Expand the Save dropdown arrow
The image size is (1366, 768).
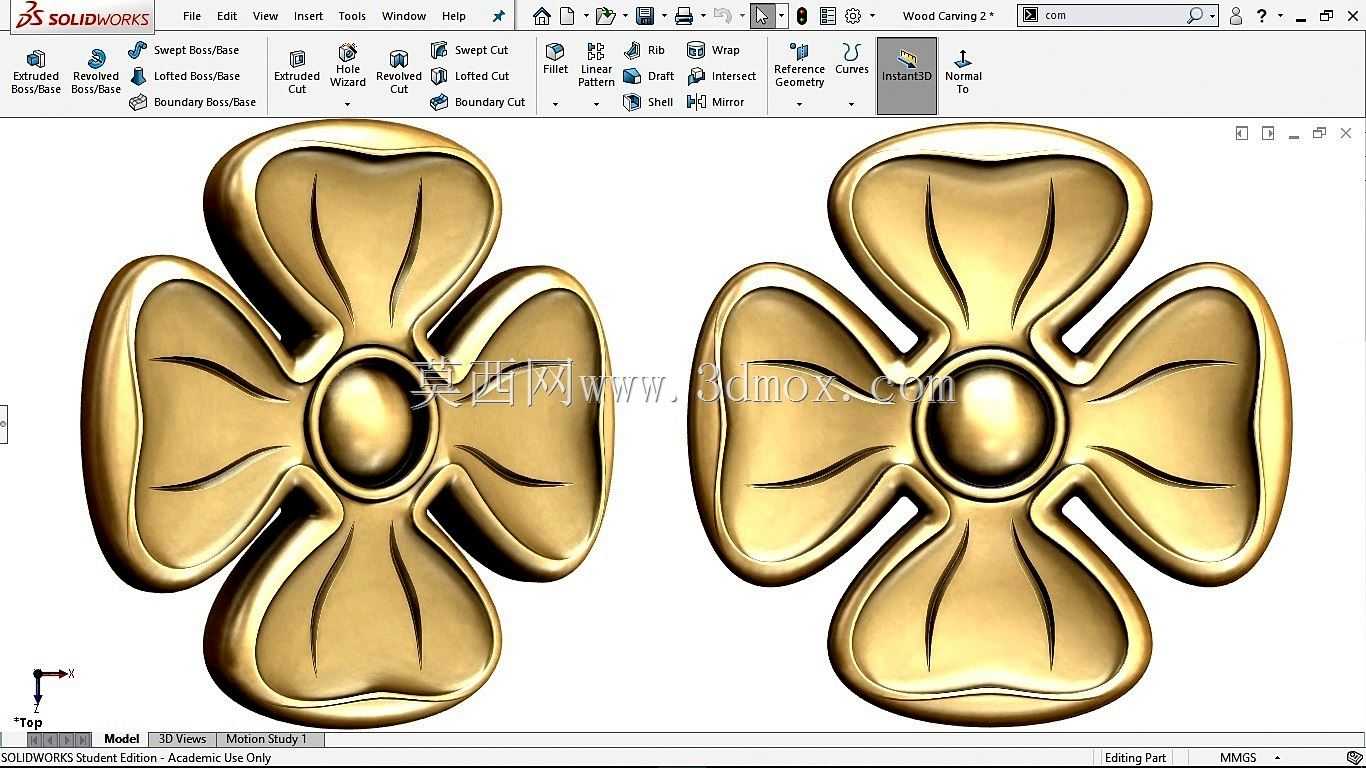pyautogui.click(x=664, y=16)
